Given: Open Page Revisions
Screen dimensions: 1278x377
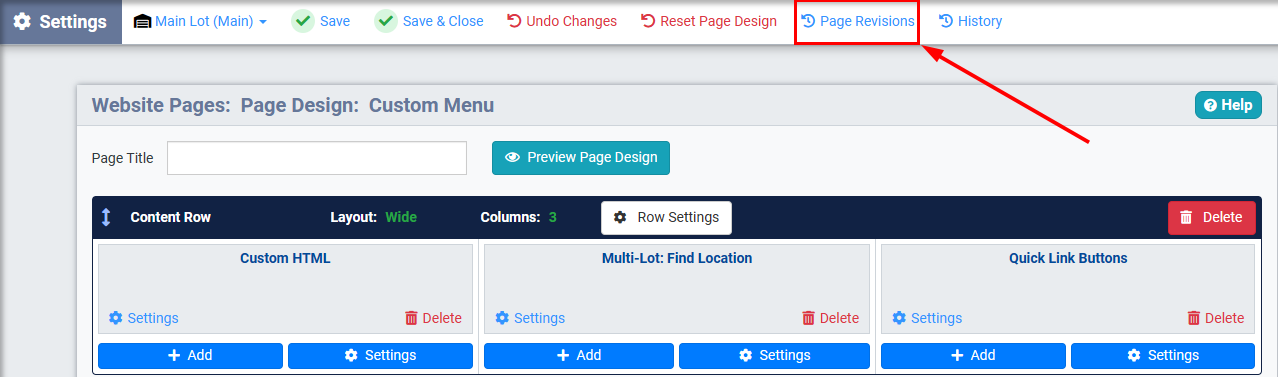Looking at the screenshot, I should tap(858, 21).
